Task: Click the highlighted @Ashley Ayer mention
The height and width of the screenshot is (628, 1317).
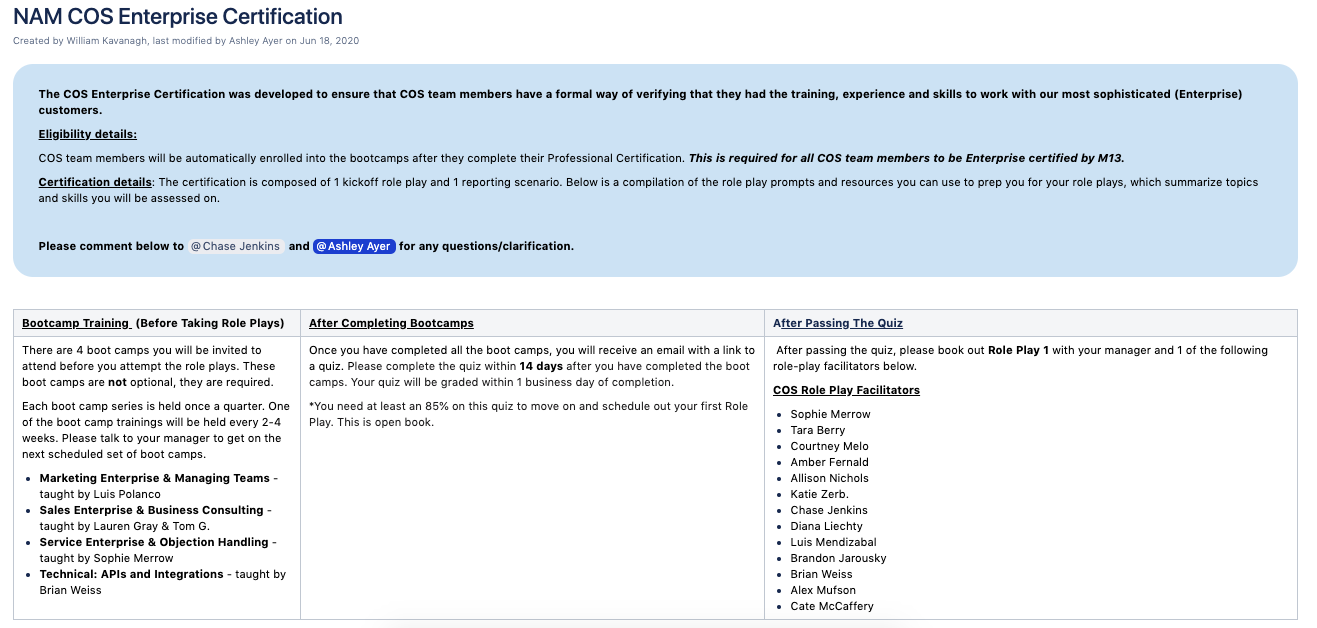Action: coord(354,246)
